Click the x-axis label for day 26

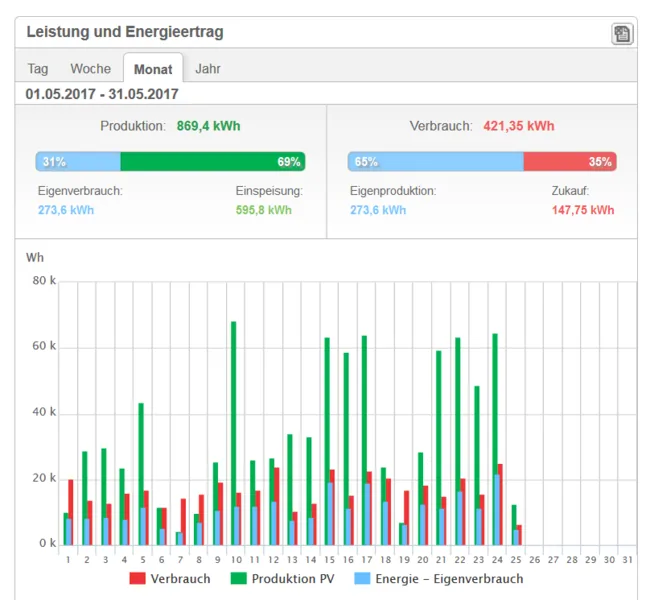coord(534,560)
